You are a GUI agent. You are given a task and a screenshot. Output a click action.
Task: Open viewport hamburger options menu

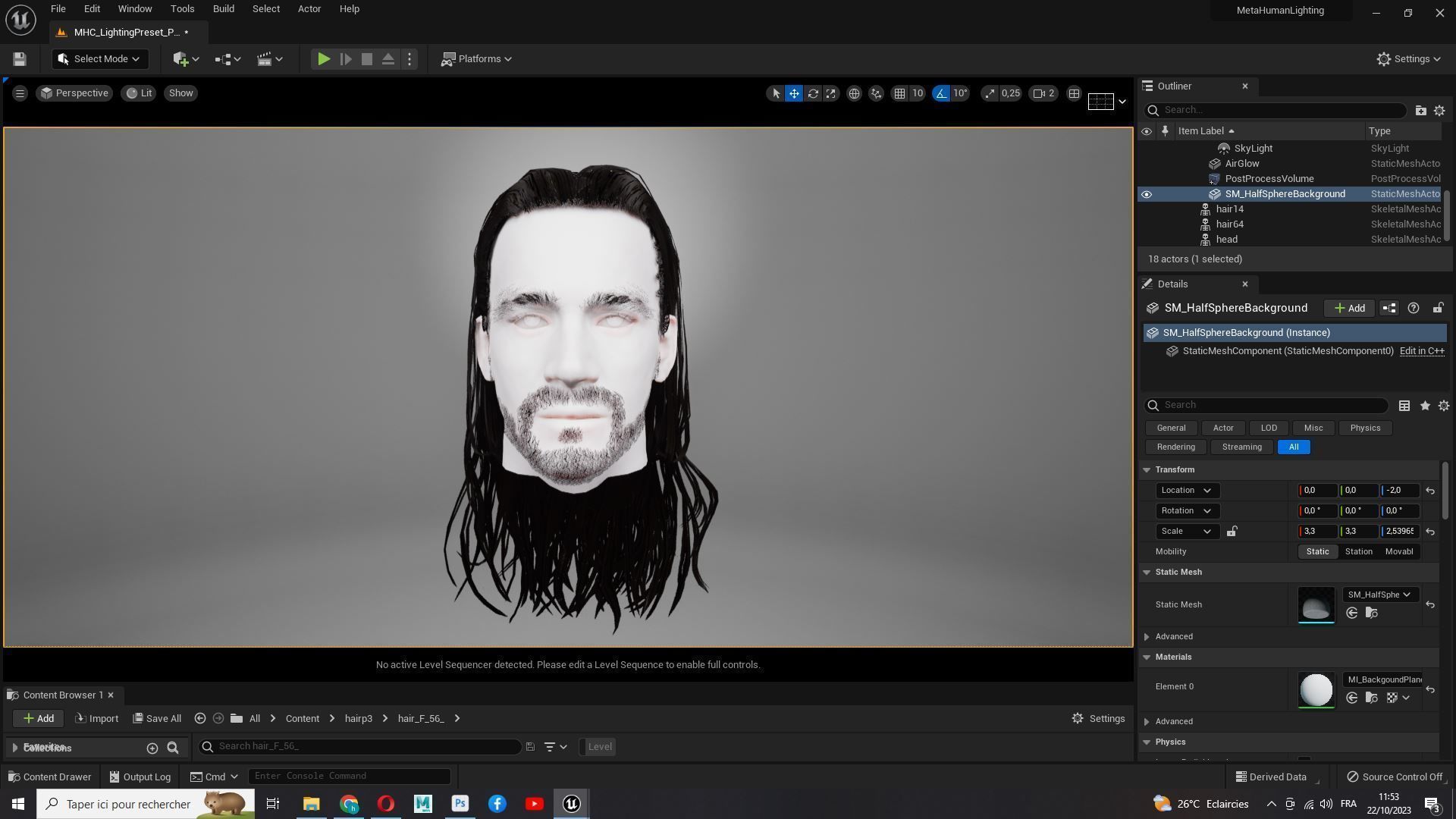pyautogui.click(x=20, y=93)
